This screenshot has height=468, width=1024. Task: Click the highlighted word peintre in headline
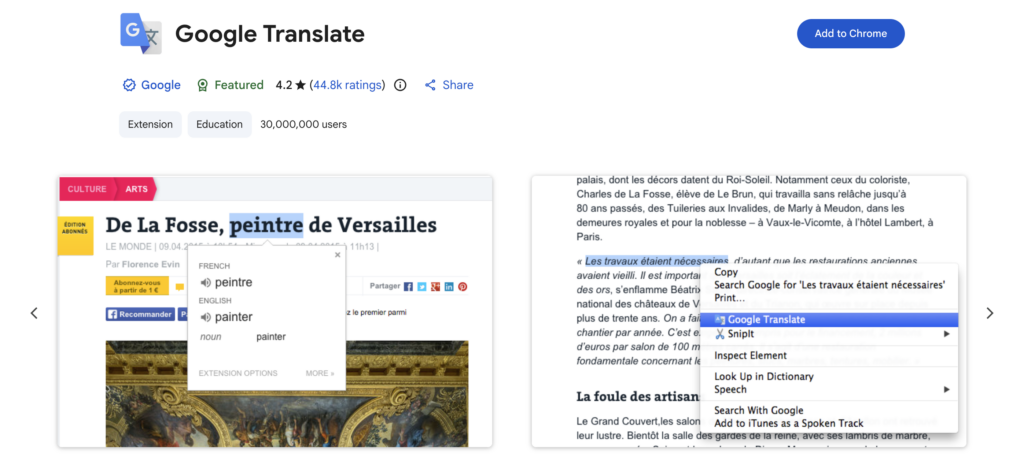tap(266, 225)
